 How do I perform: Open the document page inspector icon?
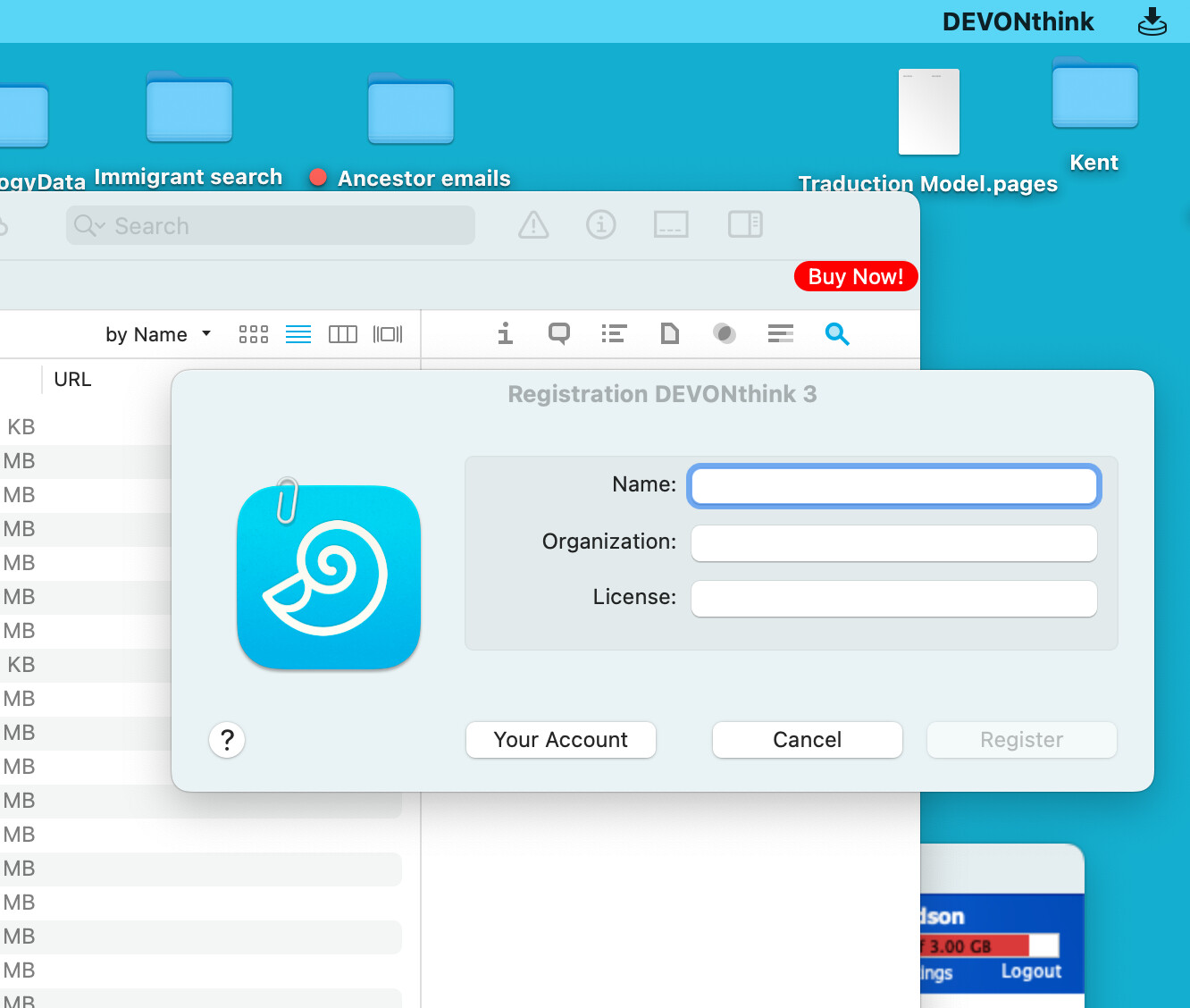[669, 333]
